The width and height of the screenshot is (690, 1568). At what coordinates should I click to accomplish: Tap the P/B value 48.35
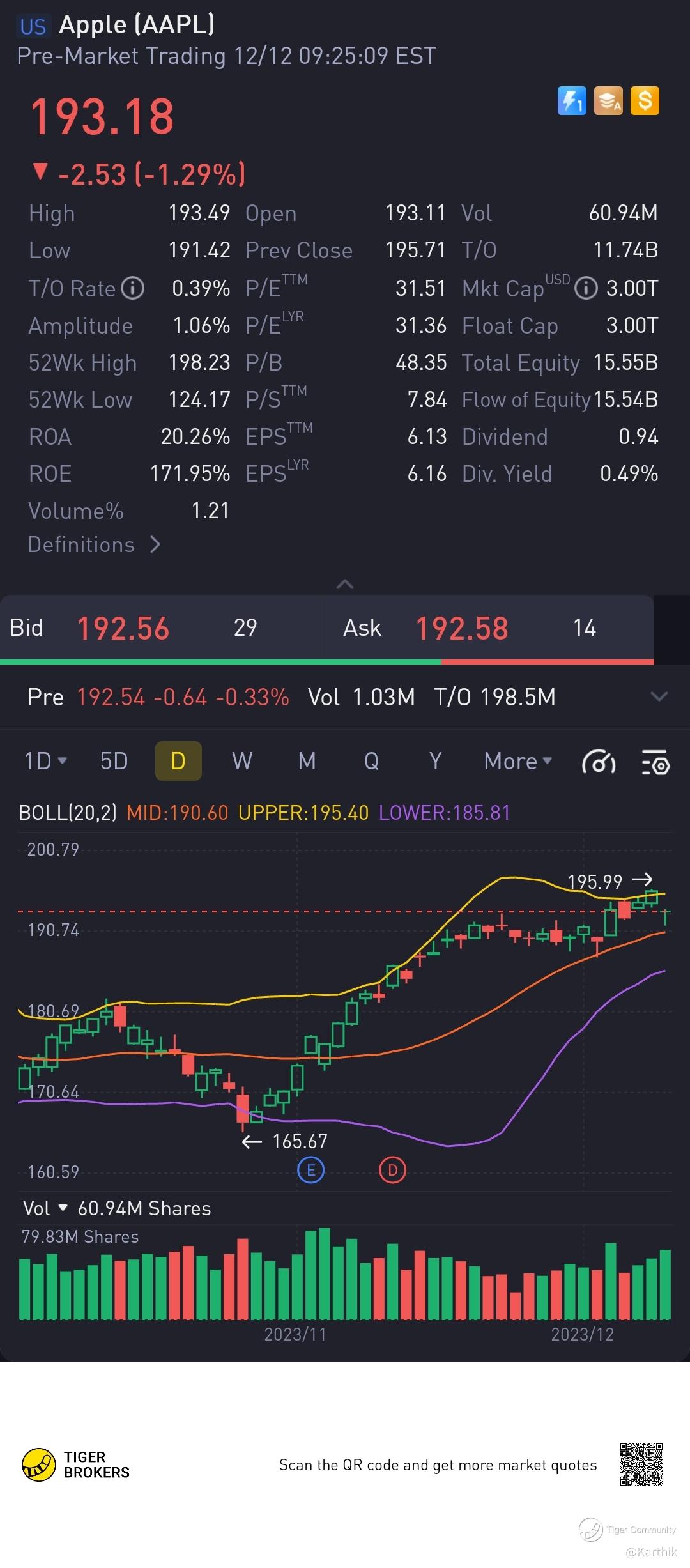[x=421, y=362]
